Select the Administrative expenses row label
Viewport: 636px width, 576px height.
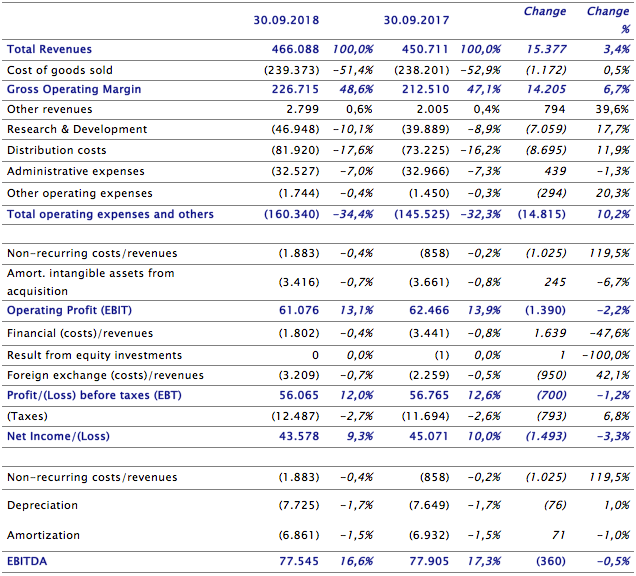coord(73,172)
